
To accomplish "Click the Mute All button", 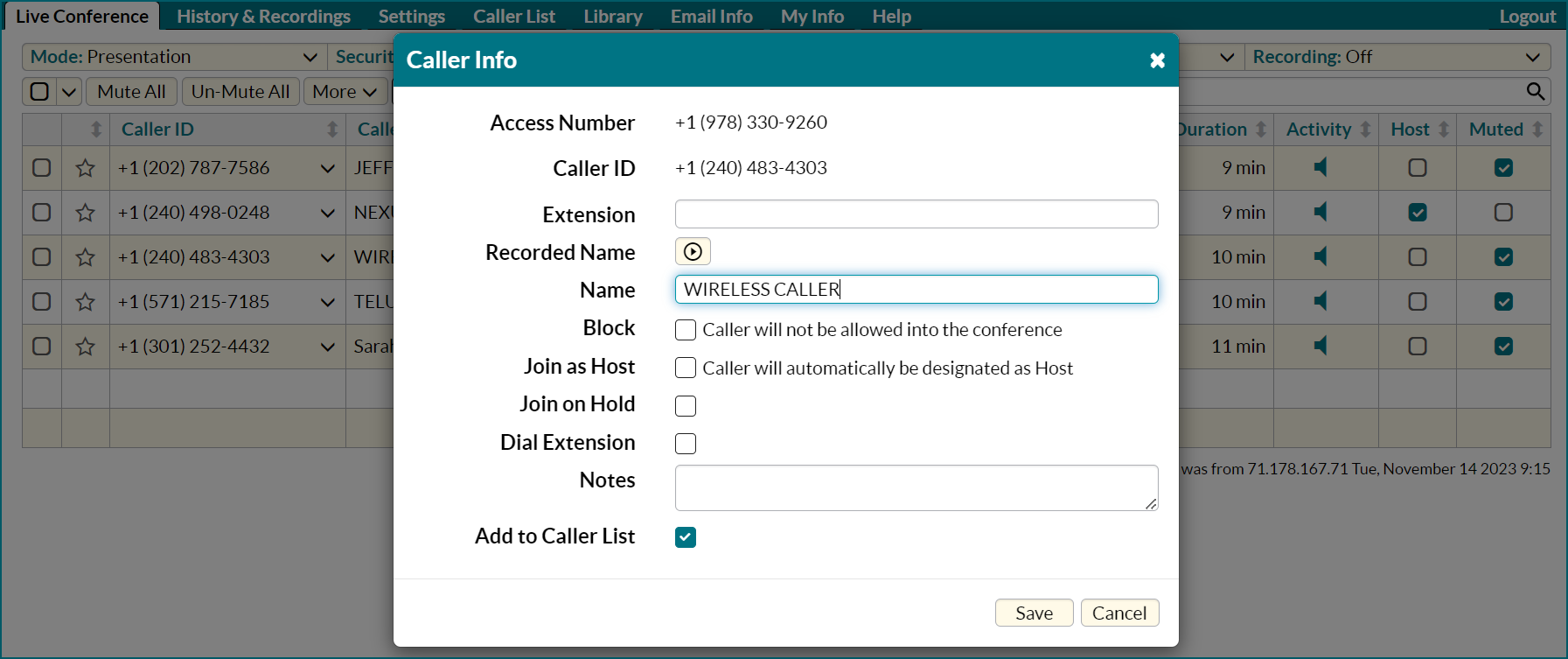I will [131, 91].
